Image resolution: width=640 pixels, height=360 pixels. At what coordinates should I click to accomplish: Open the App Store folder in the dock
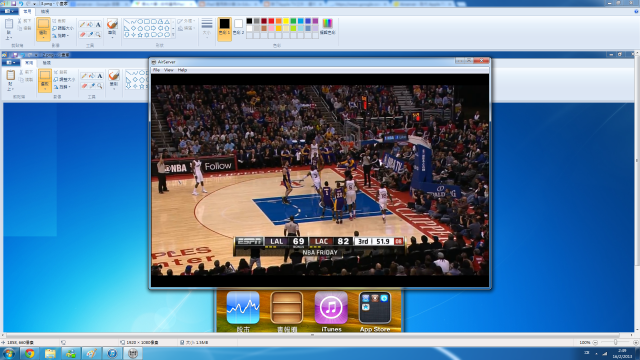[375, 308]
